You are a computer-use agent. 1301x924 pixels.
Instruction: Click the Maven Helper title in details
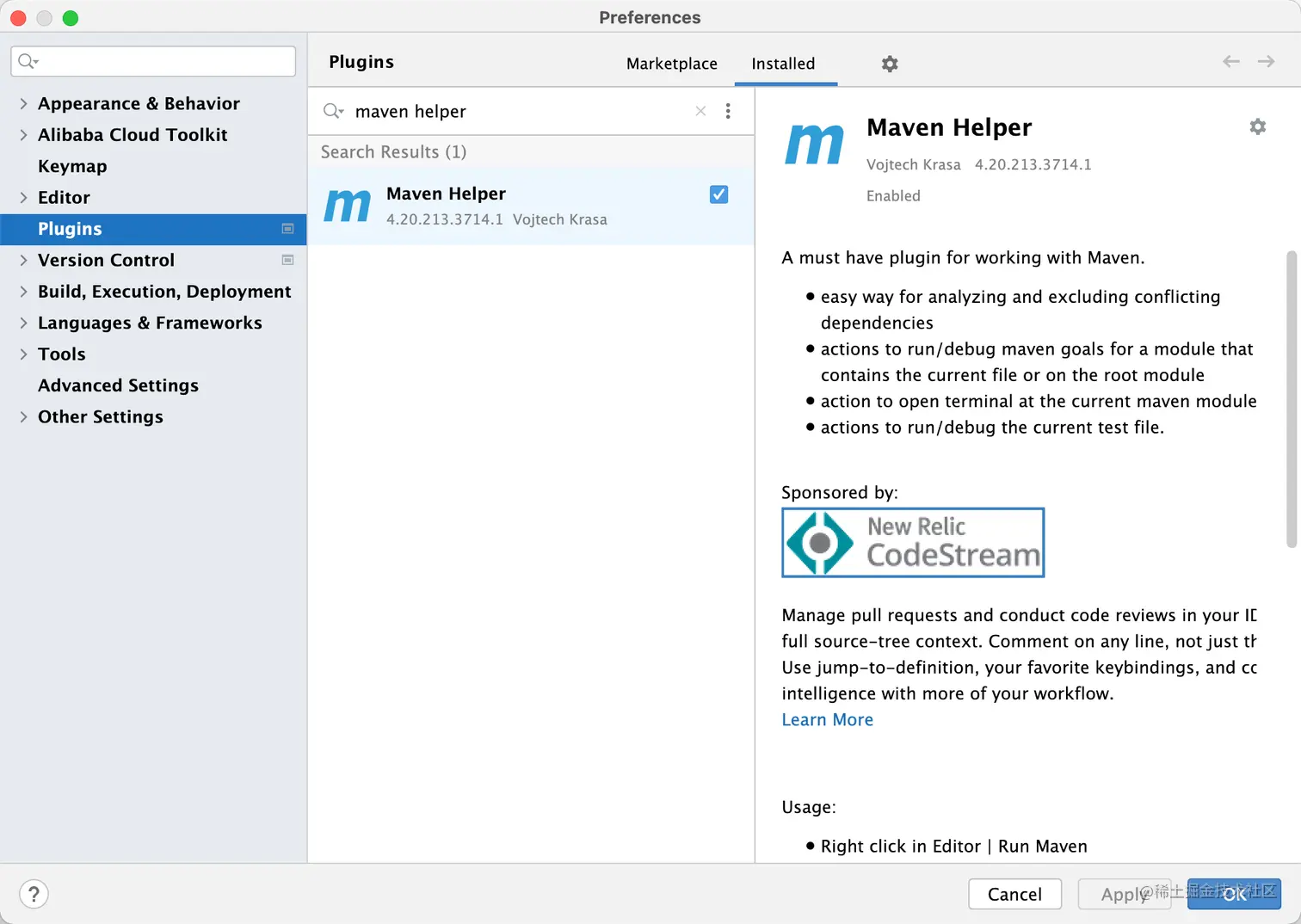click(x=949, y=127)
